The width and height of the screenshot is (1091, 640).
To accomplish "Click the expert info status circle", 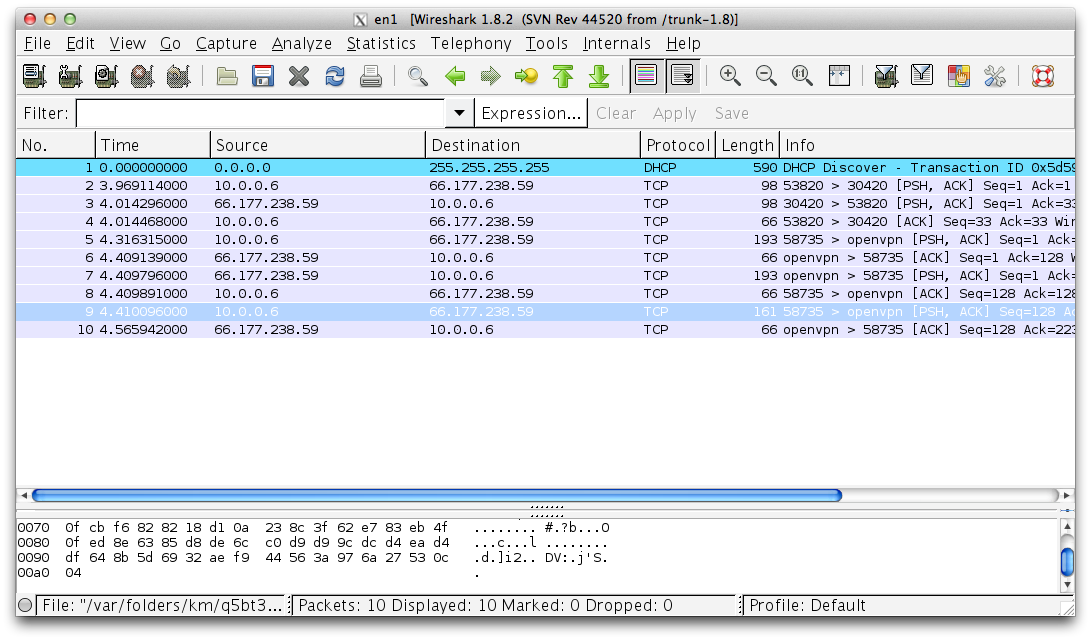I will click(x=25, y=605).
